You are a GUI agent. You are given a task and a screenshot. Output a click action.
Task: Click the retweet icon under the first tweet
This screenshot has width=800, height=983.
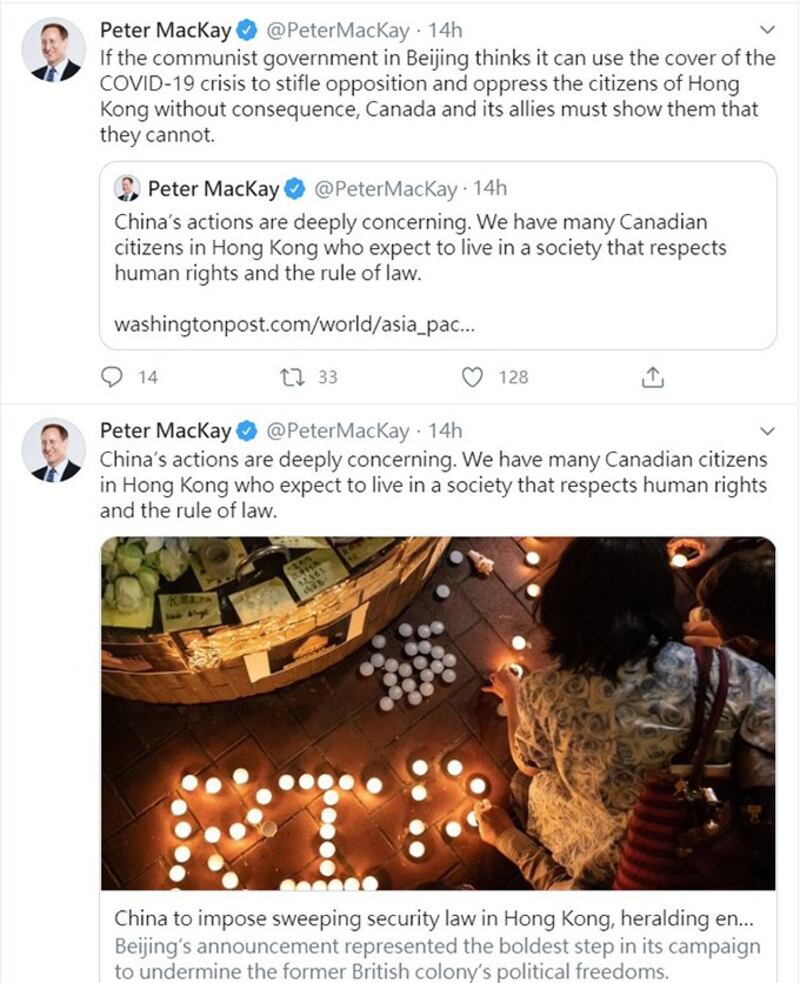point(294,377)
